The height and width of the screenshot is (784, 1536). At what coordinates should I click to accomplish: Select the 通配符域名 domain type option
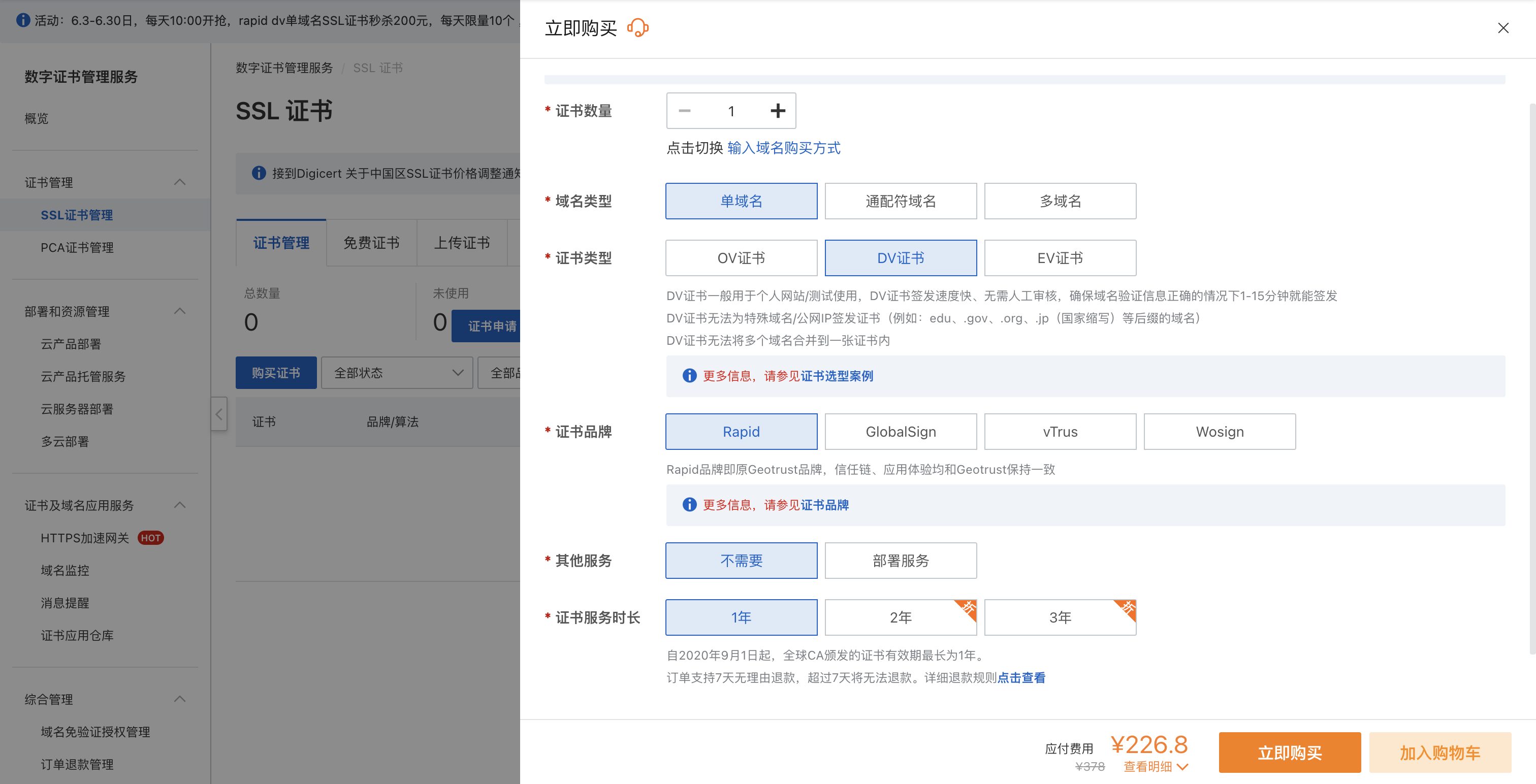(900, 201)
